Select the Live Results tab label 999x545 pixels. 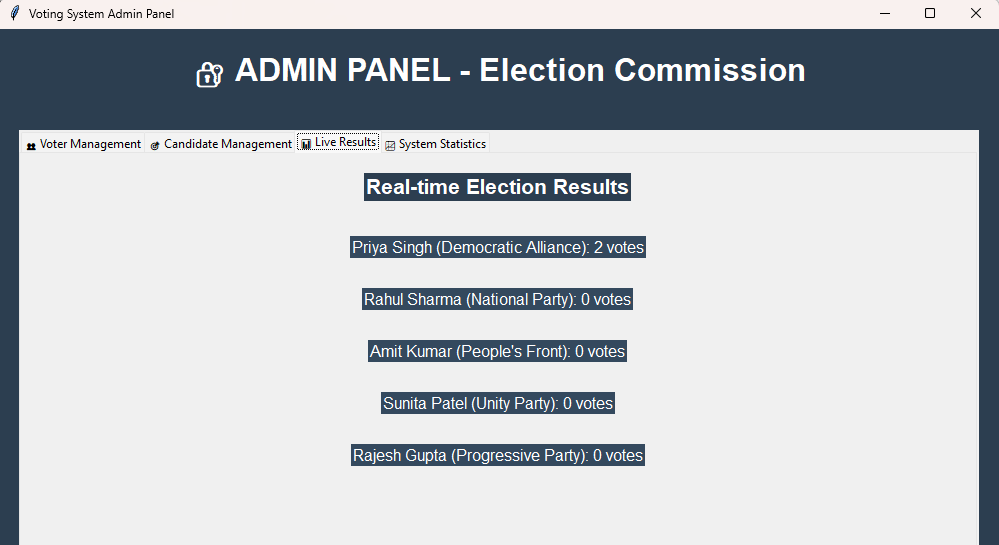[345, 142]
